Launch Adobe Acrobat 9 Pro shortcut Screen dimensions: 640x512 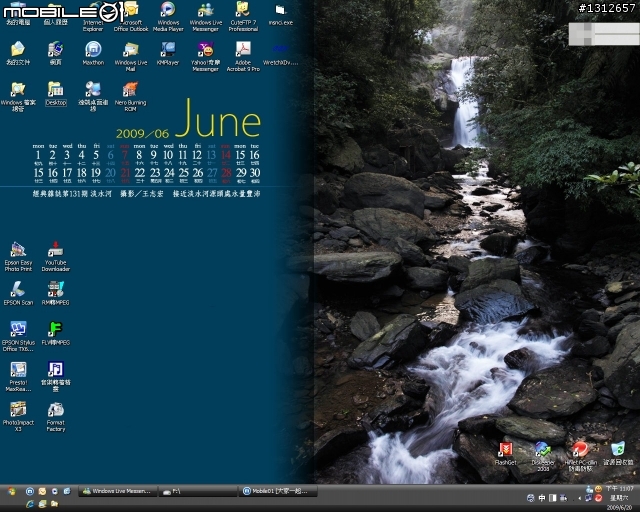pos(243,56)
